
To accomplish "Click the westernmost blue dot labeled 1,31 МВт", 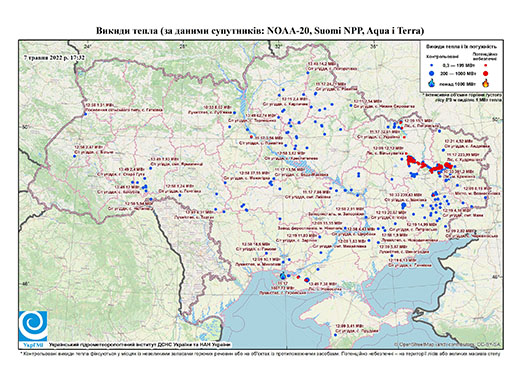I will (x=85, y=114).
